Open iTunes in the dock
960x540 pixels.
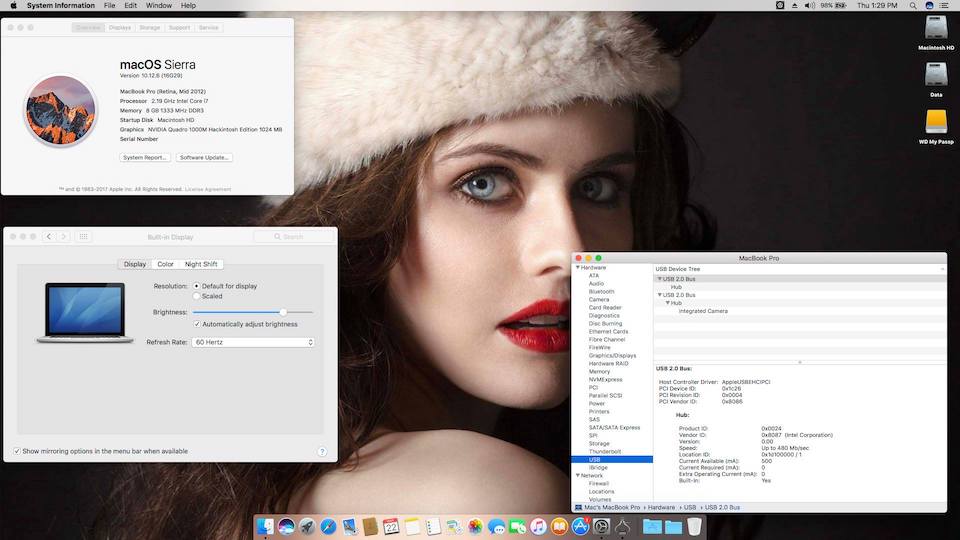[539, 526]
